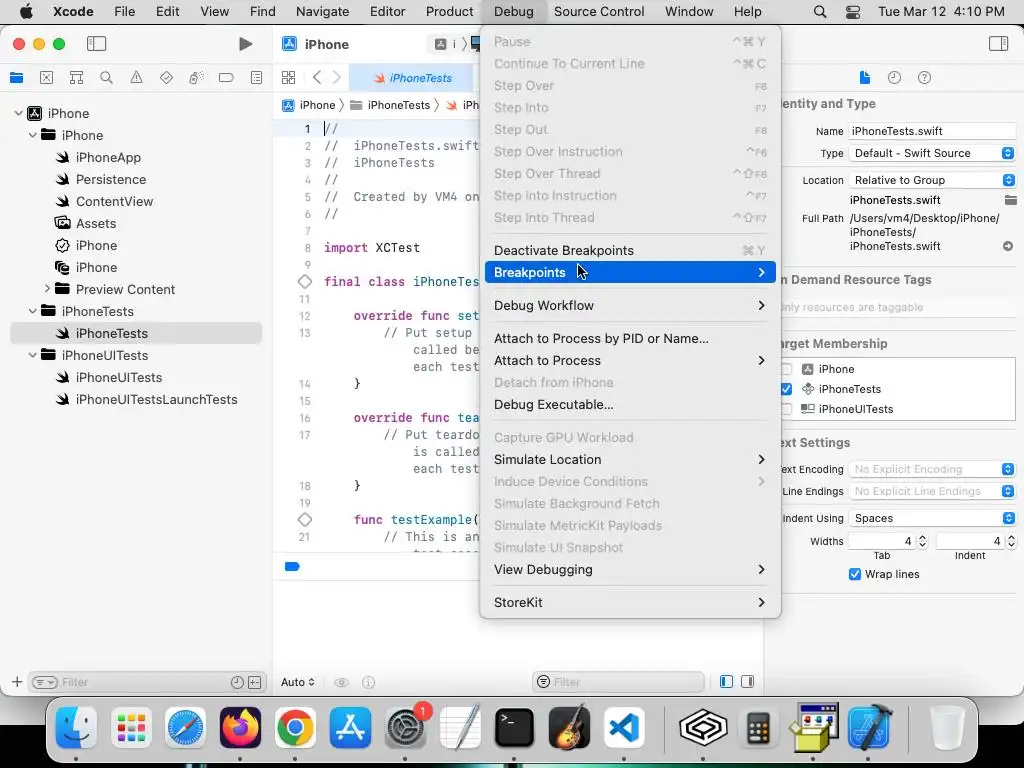Open the Indent Using Spaces dropdown

point(932,519)
